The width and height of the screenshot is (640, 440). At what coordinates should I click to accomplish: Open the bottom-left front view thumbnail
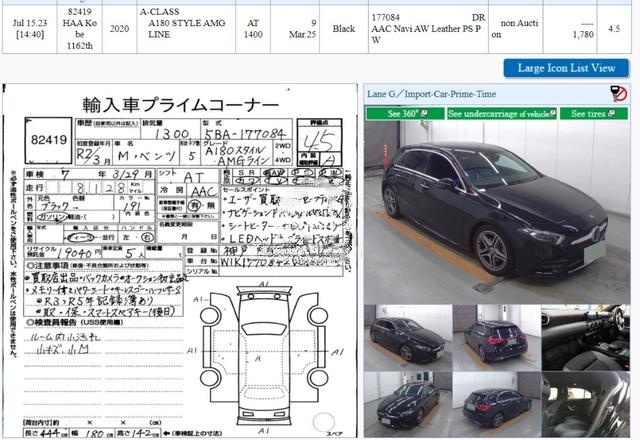pos(407,405)
